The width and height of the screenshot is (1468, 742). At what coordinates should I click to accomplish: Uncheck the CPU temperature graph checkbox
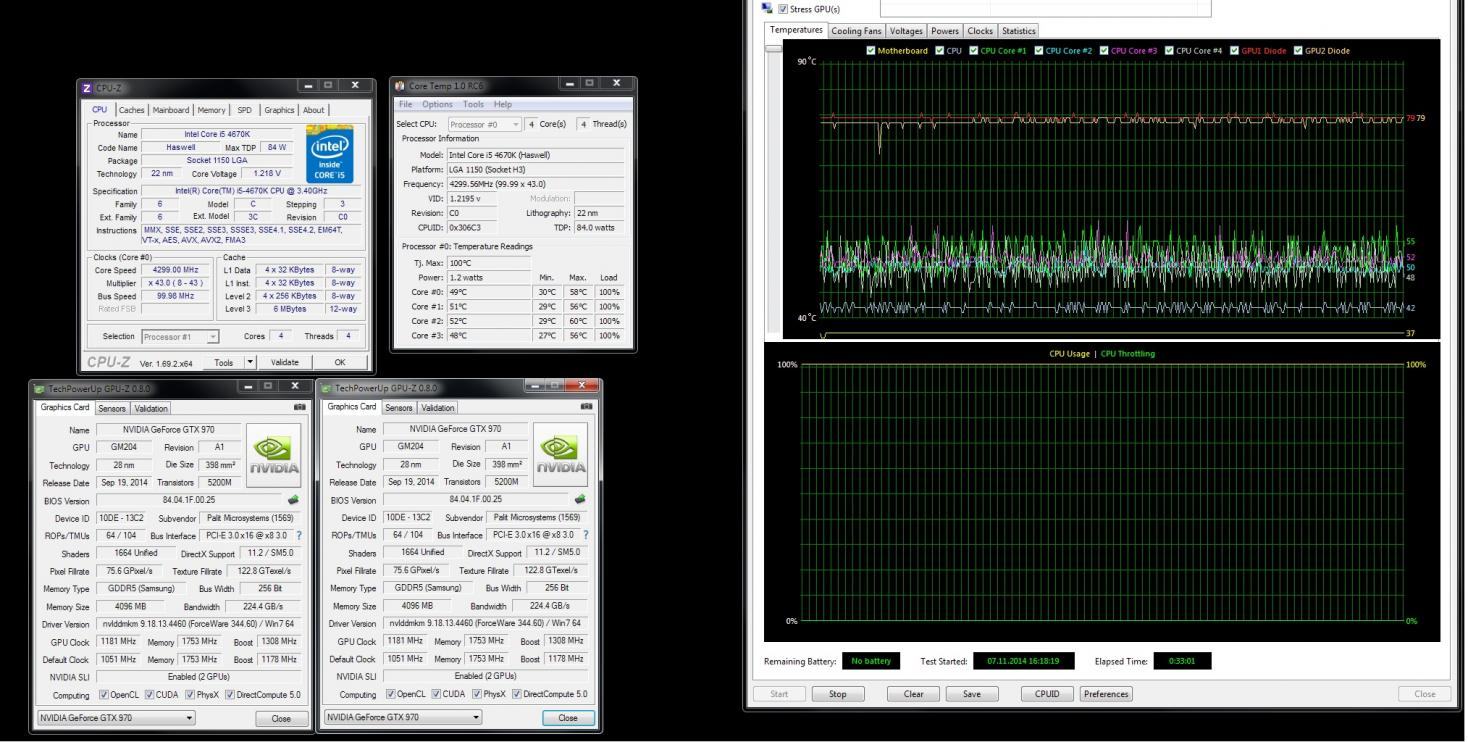pyautogui.click(x=940, y=50)
